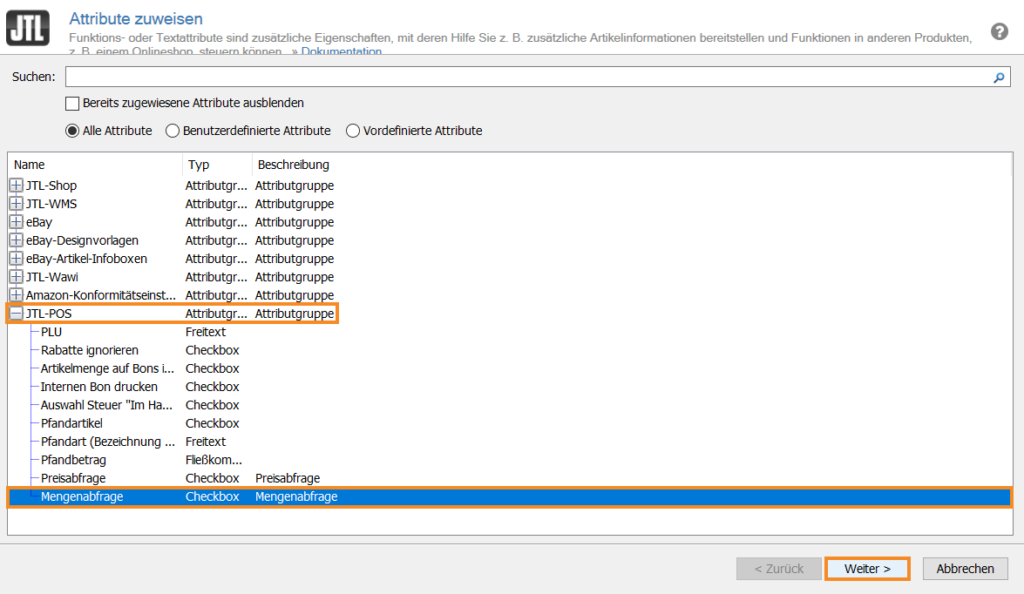
Task: Expand the JTL-Shop attribute group
Action: click(16, 186)
